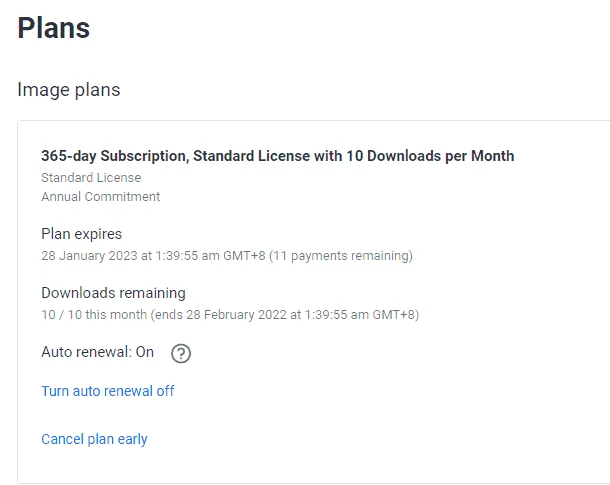The width and height of the screenshot is (610, 485).
Task: Select the 10 Downloads per Month title portion
Action: (430, 156)
